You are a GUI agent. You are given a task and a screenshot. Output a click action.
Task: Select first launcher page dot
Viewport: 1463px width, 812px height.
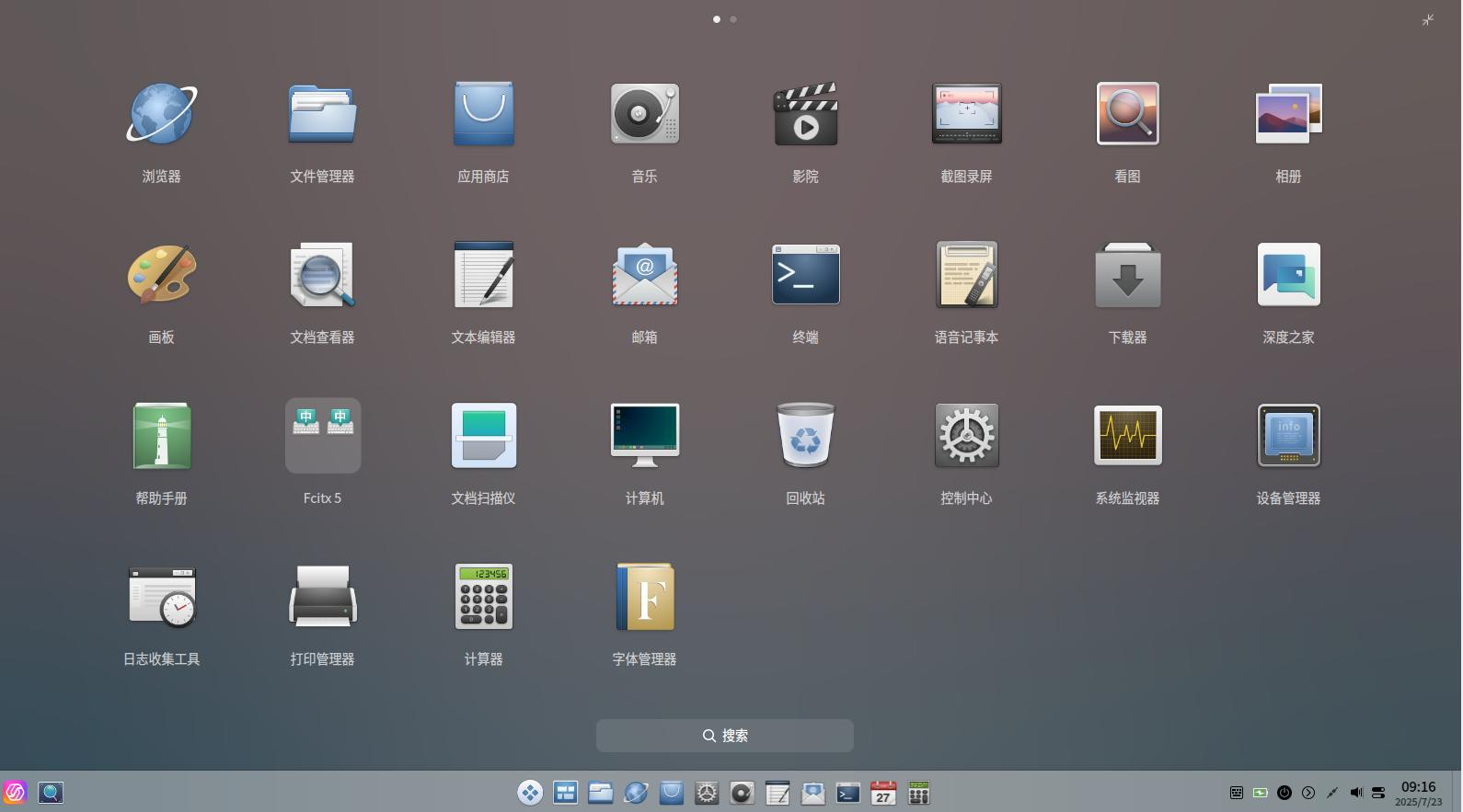click(x=717, y=19)
